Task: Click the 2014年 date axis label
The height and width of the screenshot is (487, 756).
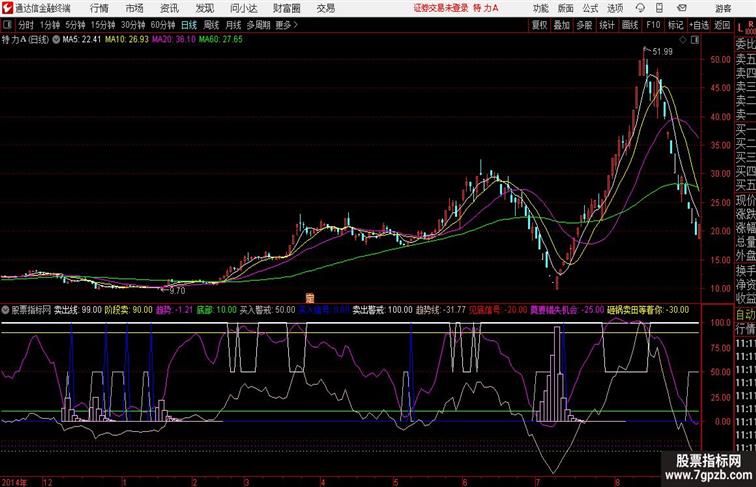Action: [14, 482]
